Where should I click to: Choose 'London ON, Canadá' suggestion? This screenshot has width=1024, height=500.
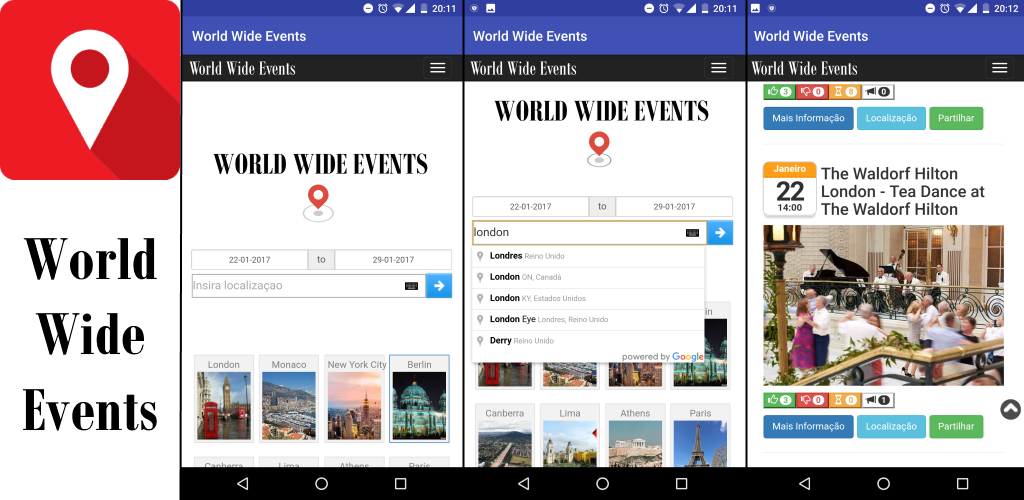pos(588,277)
